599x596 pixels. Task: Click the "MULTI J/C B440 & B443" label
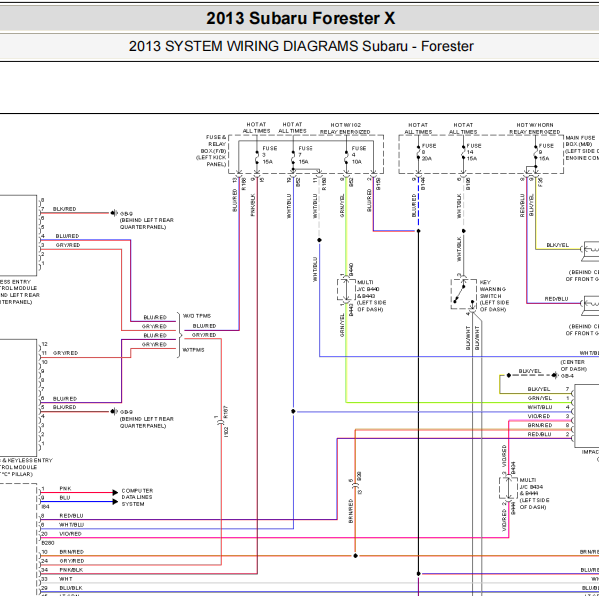coord(368,289)
